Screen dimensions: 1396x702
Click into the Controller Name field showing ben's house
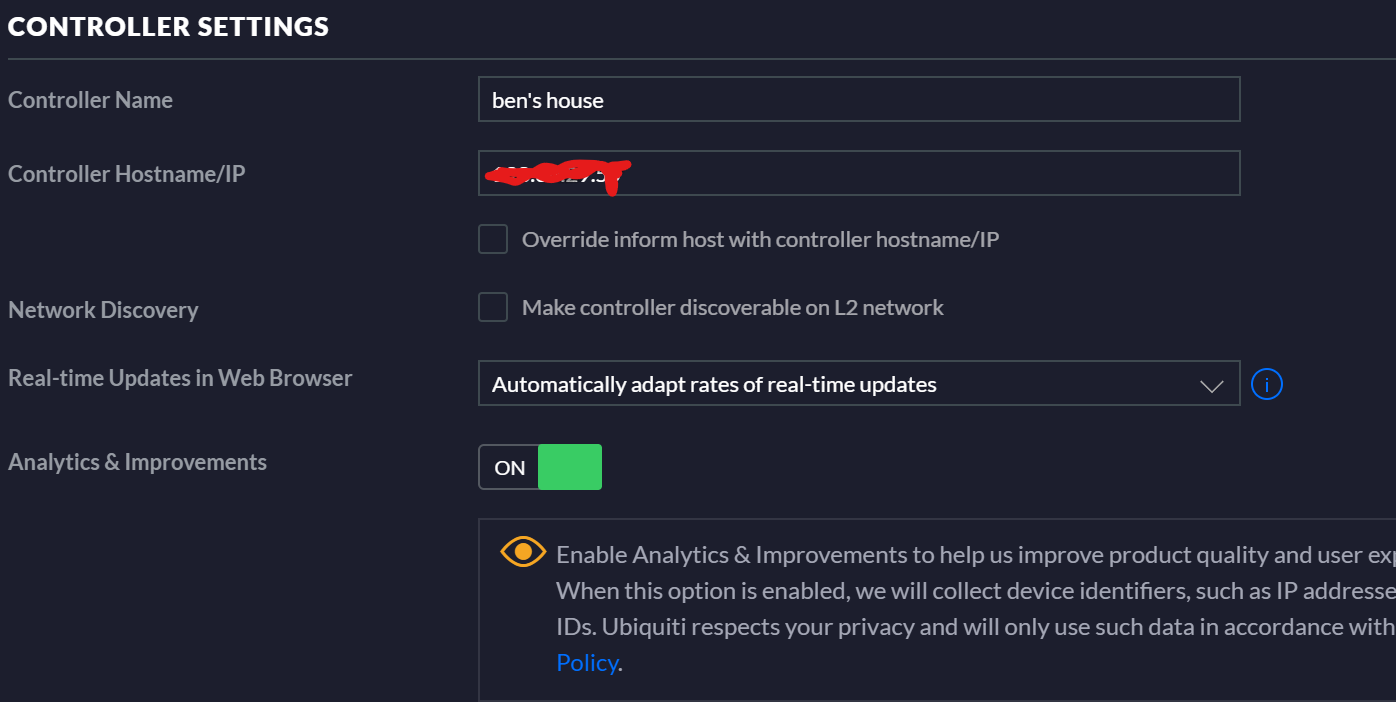[x=859, y=100]
